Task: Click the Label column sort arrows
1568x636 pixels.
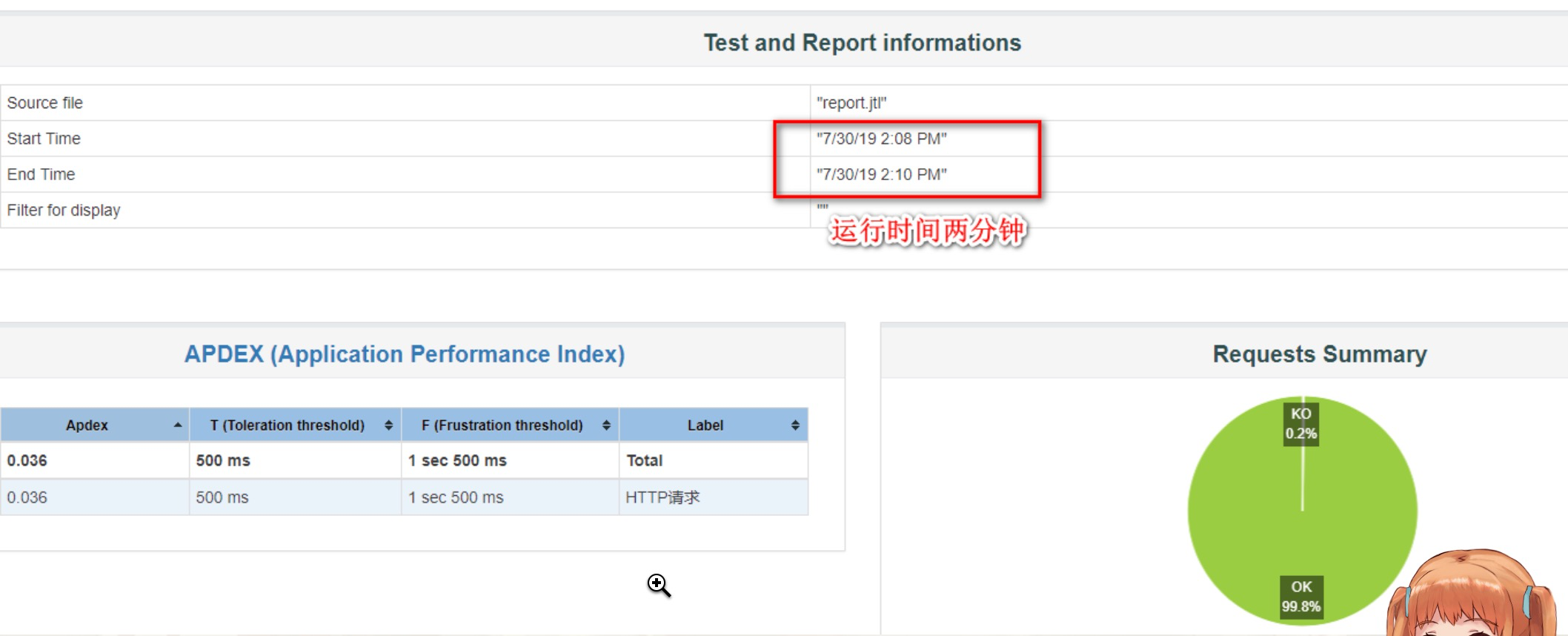Action: 795,425
